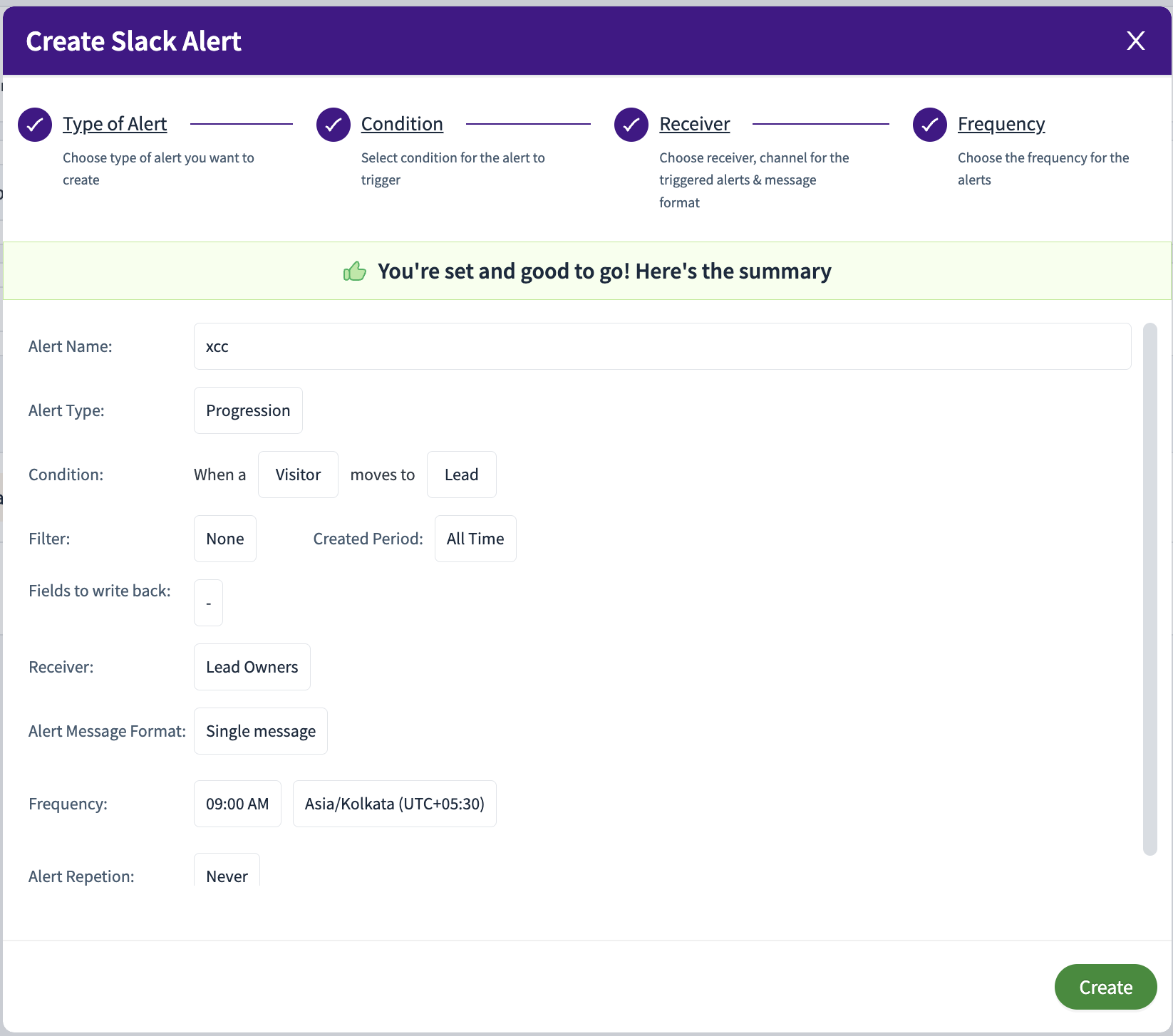Go to the Condition step

pos(402,124)
